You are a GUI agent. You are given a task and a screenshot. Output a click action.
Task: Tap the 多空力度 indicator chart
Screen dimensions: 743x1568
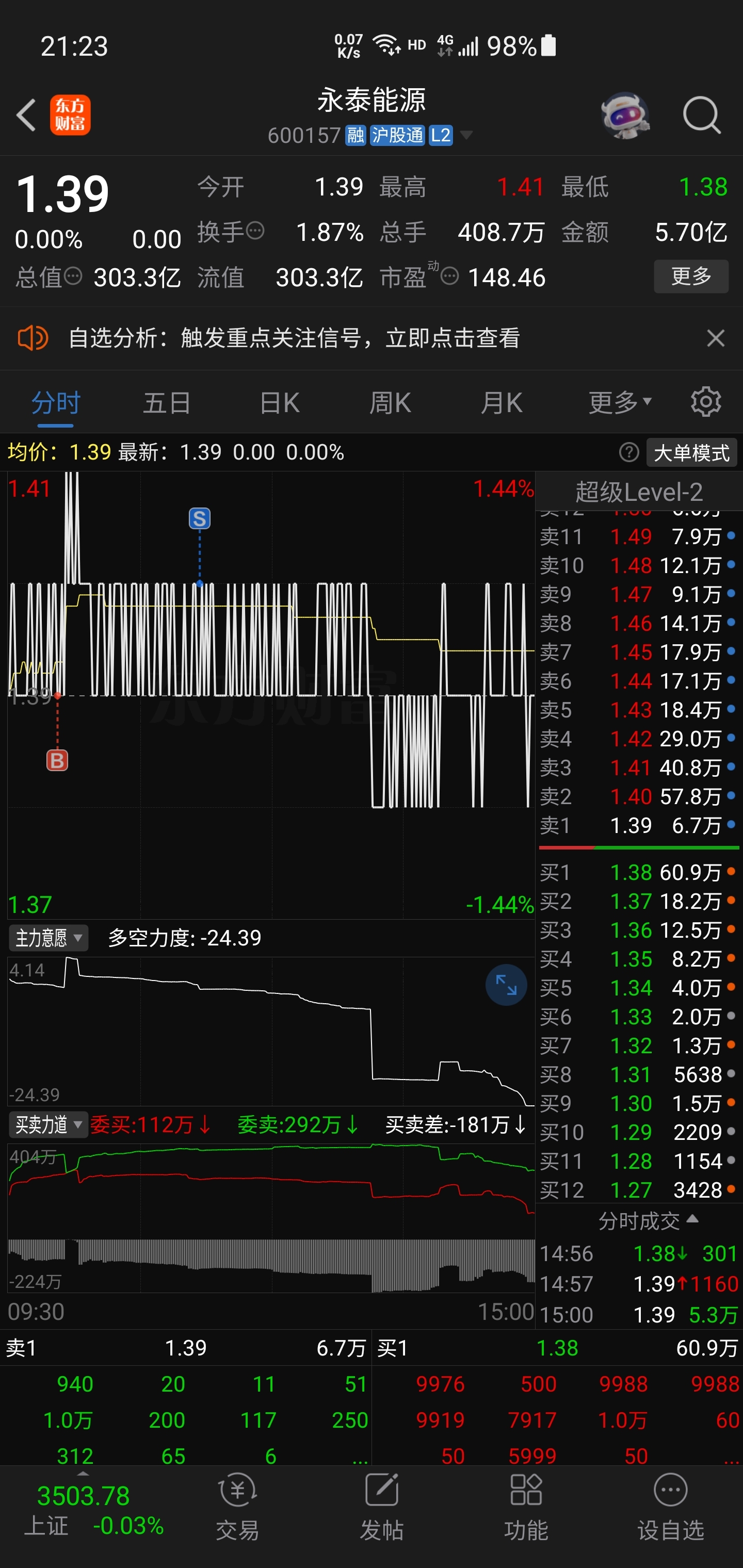[x=271, y=1031]
